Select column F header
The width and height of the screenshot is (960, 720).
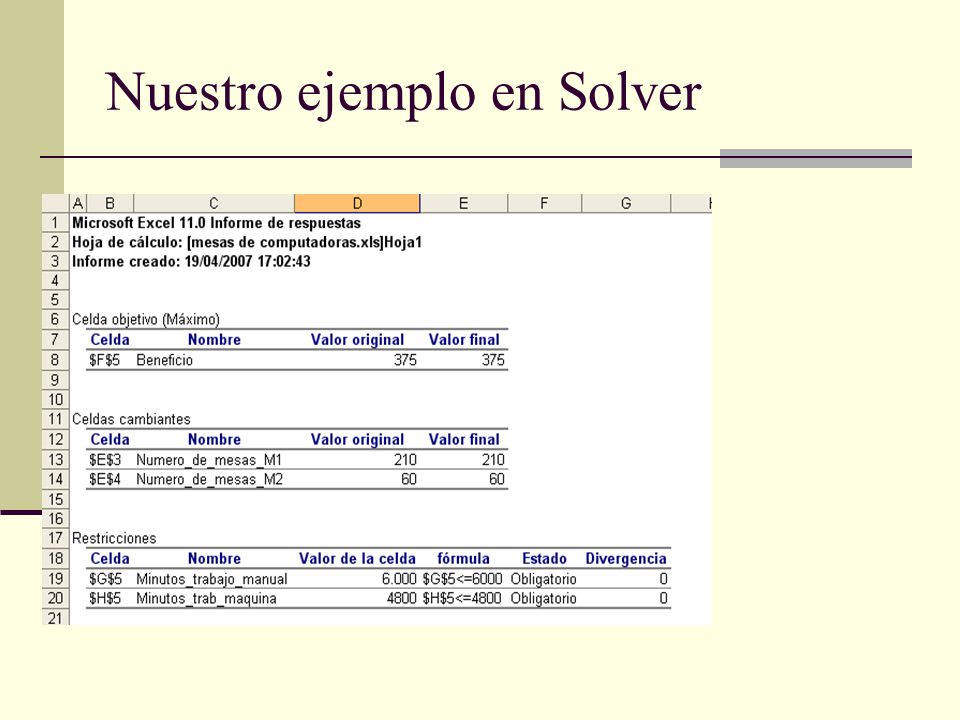544,203
